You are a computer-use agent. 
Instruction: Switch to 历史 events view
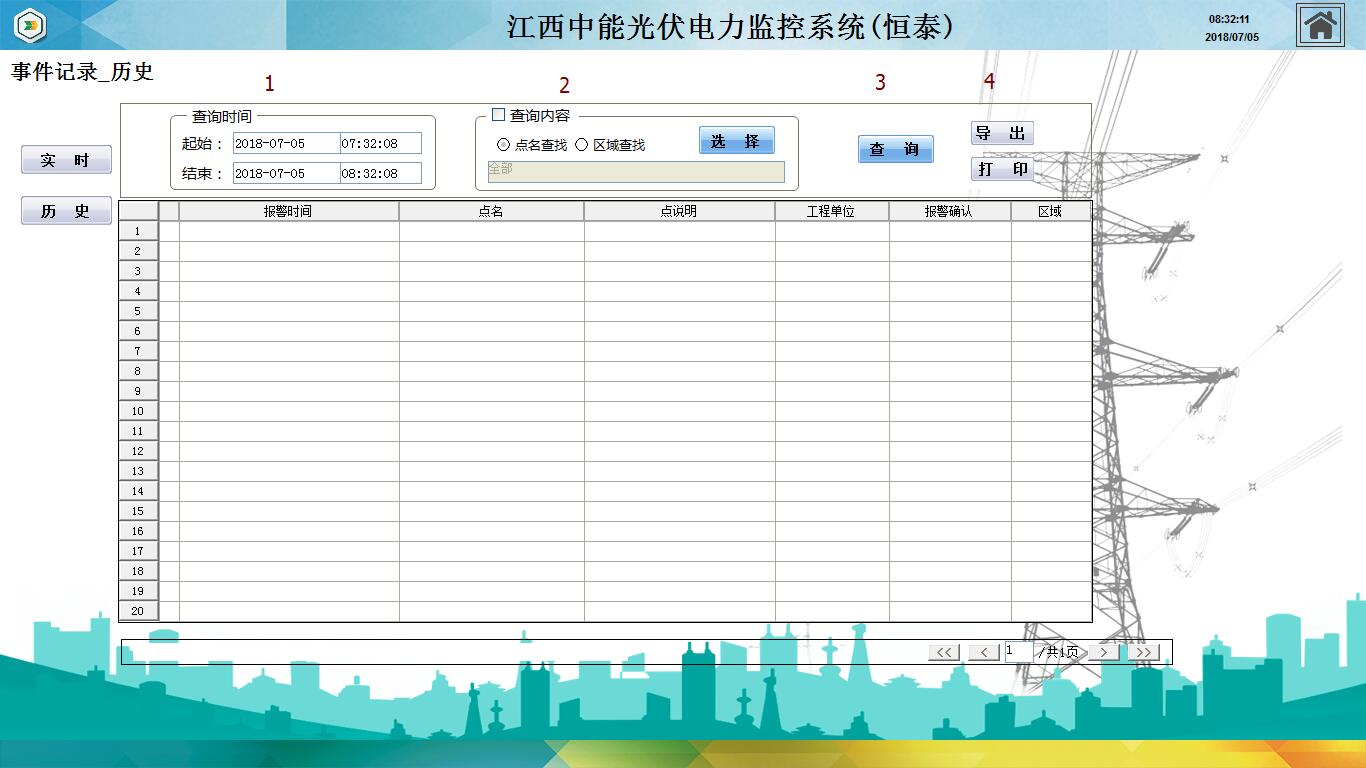pyautogui.click(x=66, y=211)
